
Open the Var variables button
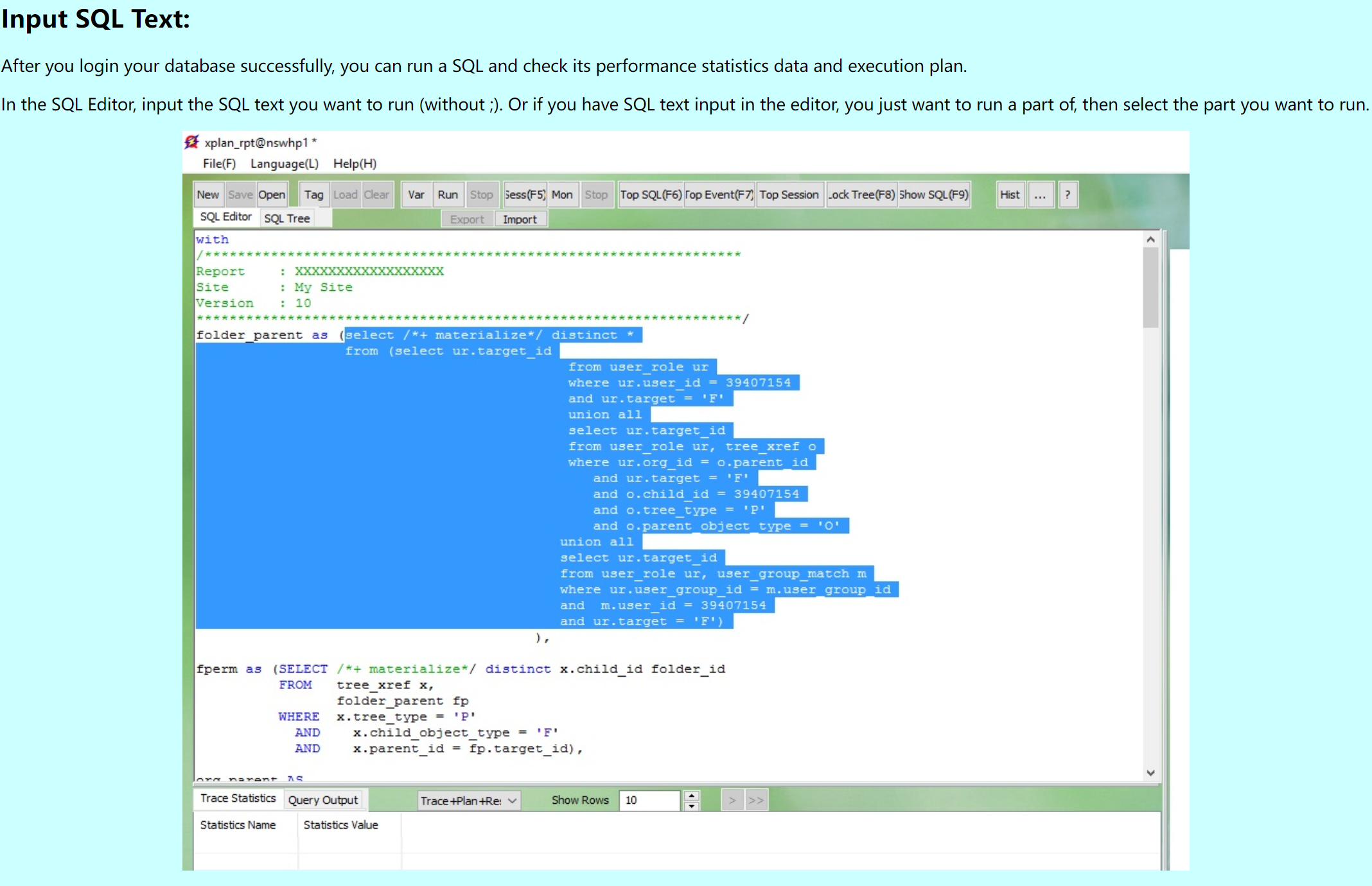click(x=416, y=195)
